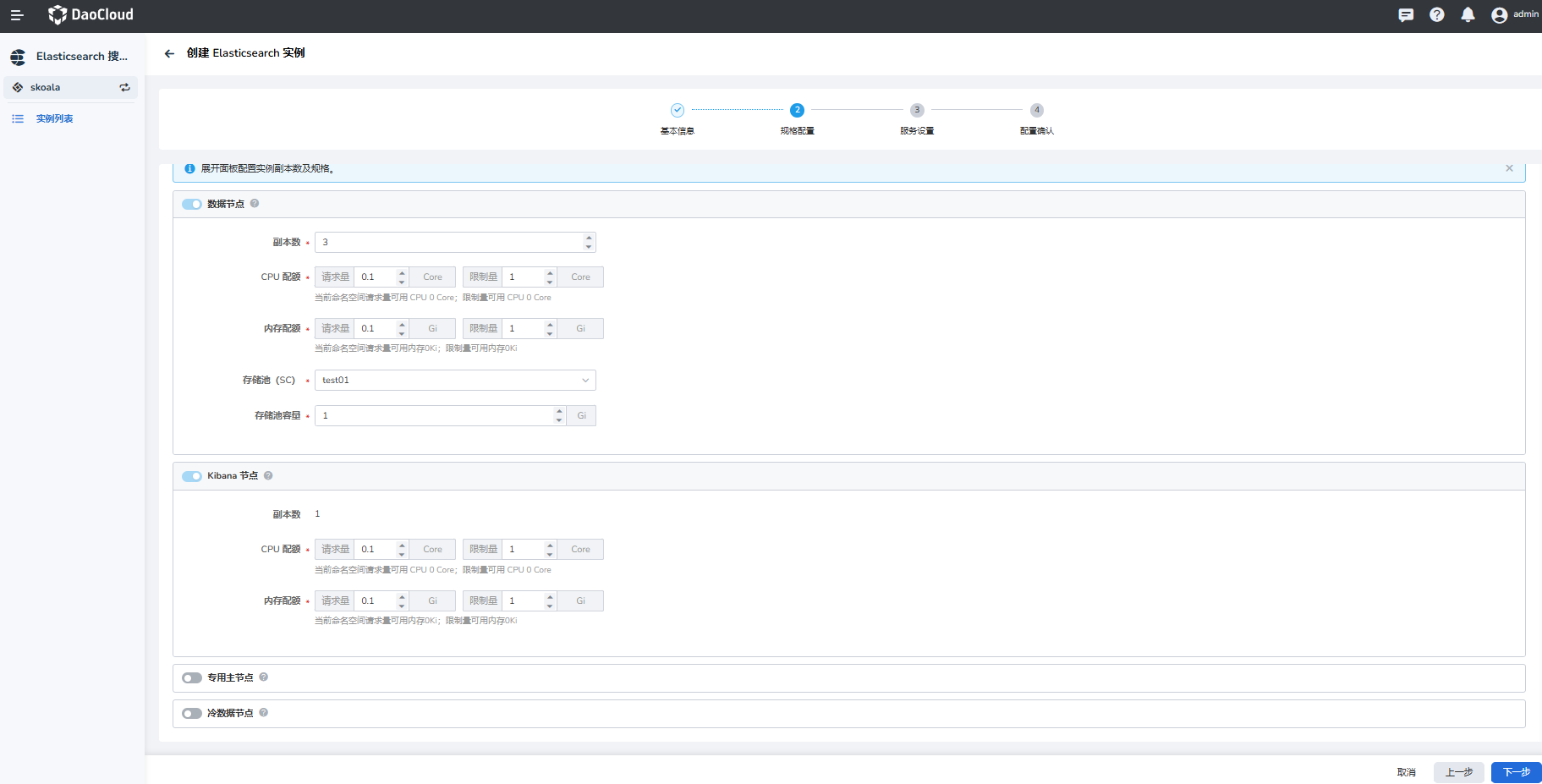1542x784 pixels.
Task: Toggle the 数据节点 switch off
Action: coord(192,204)
